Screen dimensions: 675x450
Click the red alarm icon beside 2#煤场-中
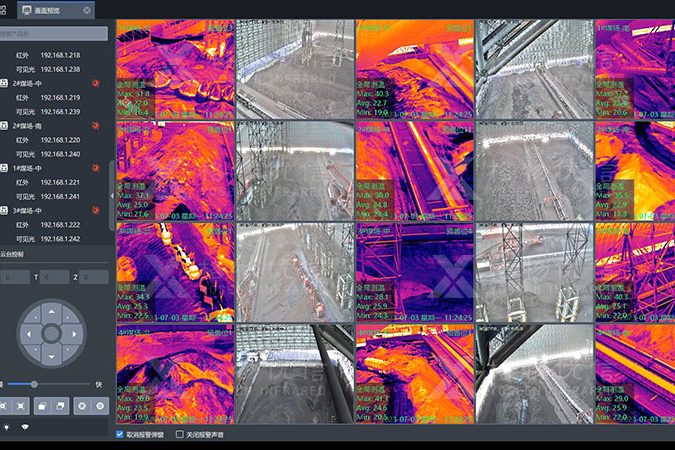[x=96, y=83]
